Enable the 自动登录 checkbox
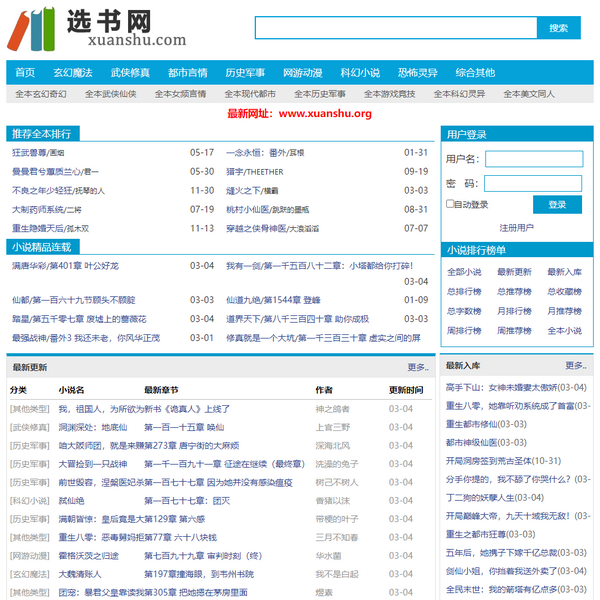 [450, 204]
